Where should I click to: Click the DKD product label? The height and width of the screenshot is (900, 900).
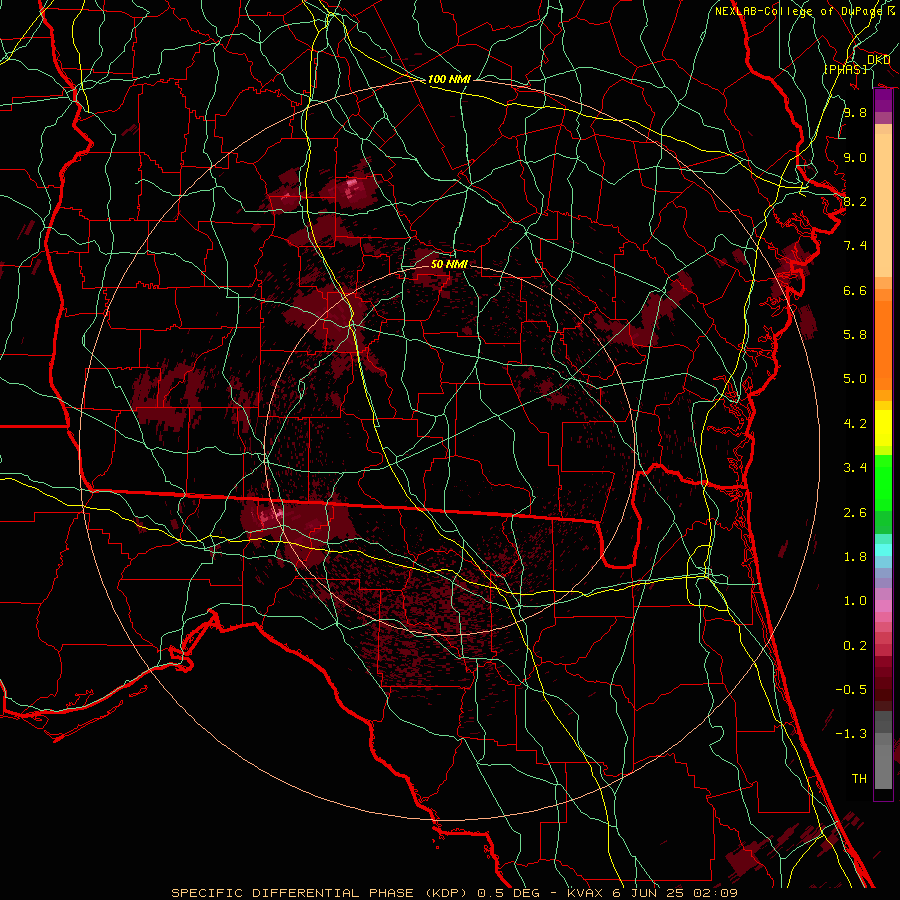(x=879, y=60)
